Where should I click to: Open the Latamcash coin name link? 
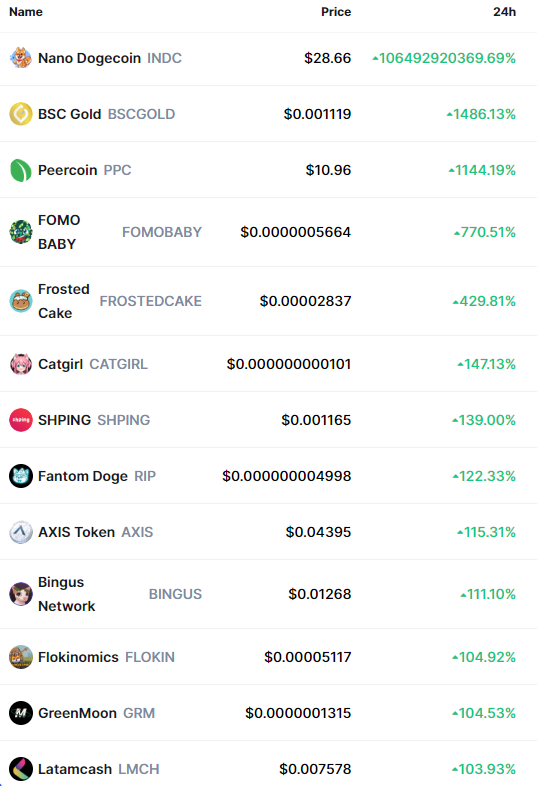[x=75, y=769]
